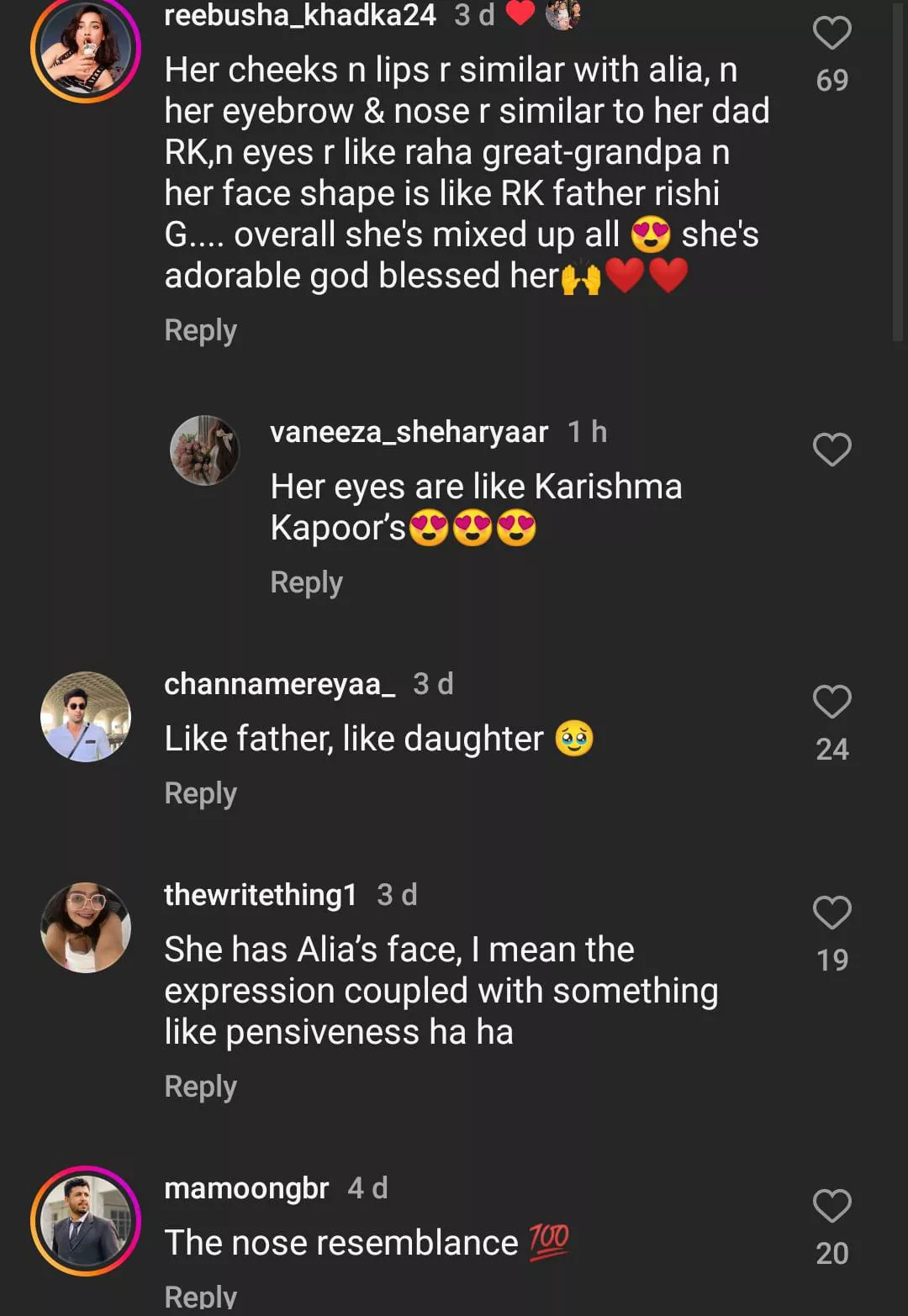This screenshot has width=908, height=1316.
Task: Tap the heart beside mamoongbr's comment
Action: coord(831,1206)
